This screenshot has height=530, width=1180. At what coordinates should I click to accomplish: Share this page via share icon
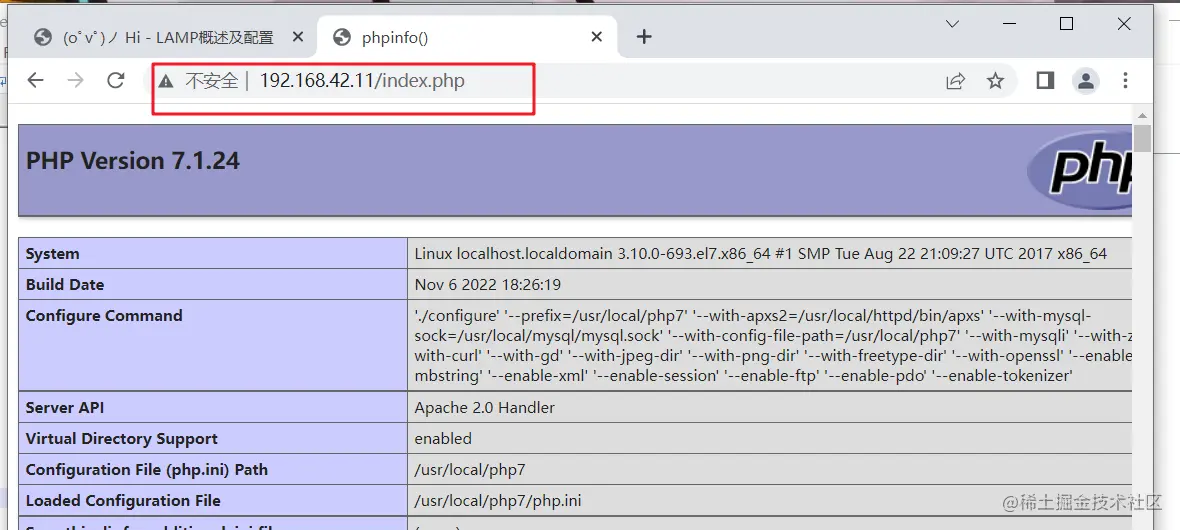955,81
